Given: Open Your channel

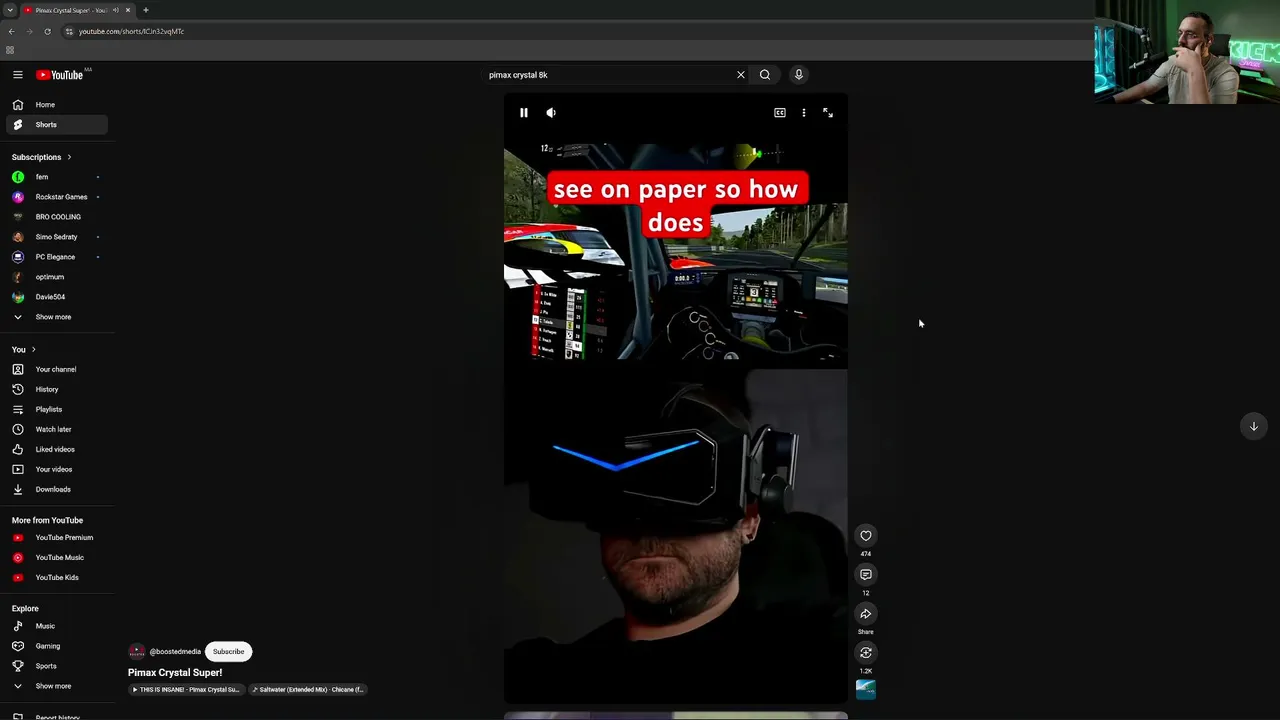Looking at the screenshot, I should tap(56, 370).
